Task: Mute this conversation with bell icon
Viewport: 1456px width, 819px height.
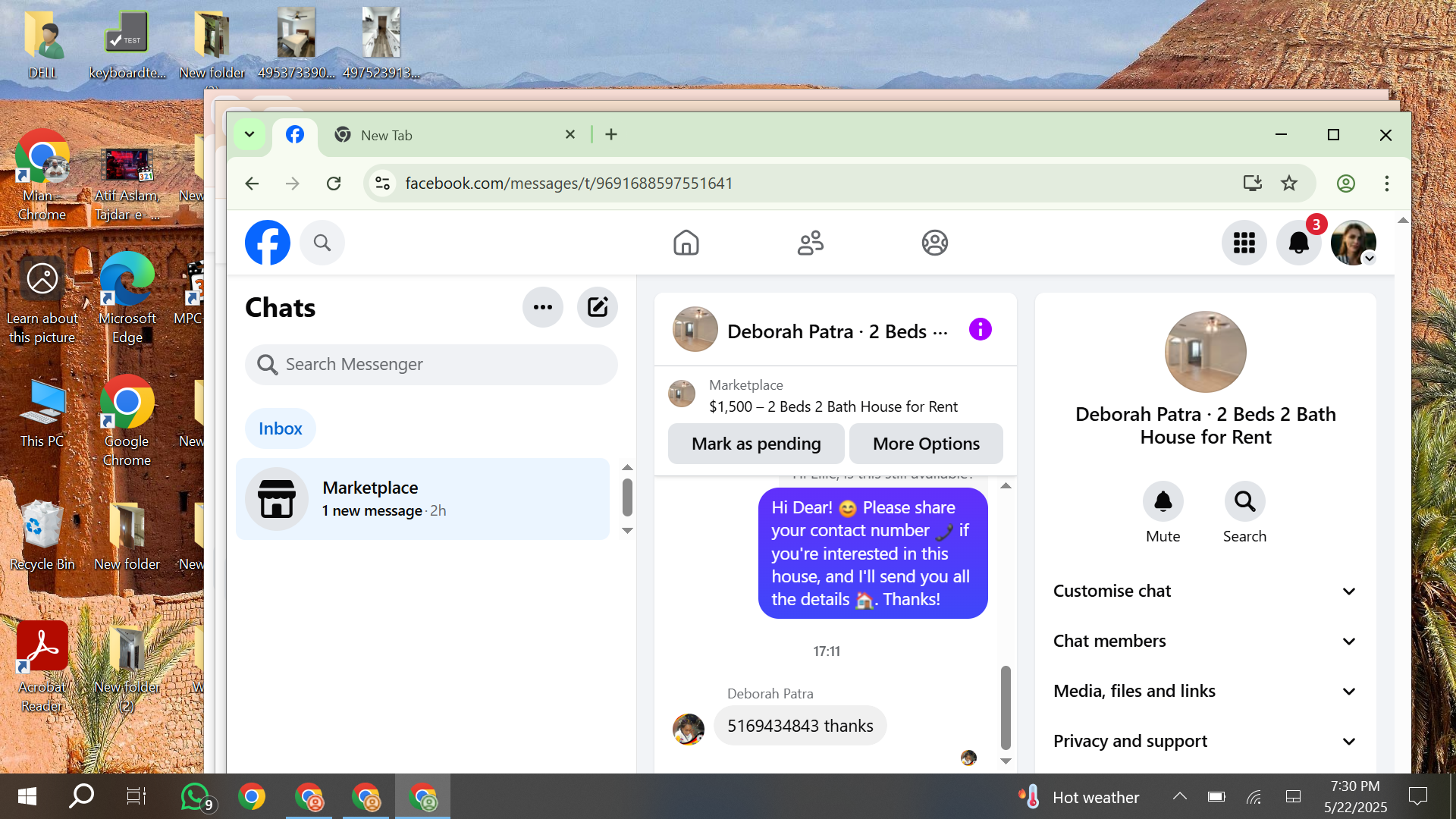Action: (1163, 501)
